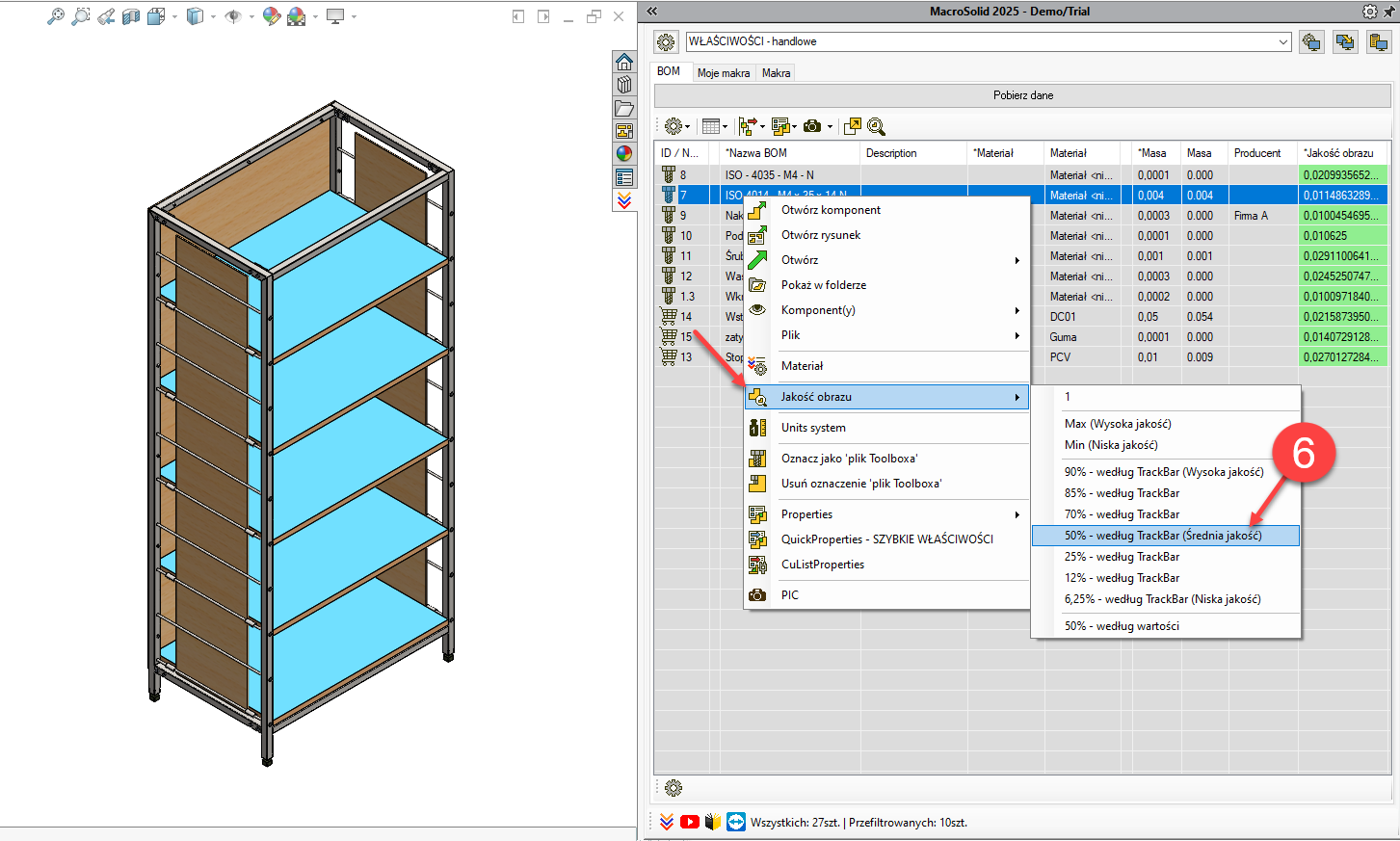Open the Home task pane tab
Image resolution: width=1400 pixels, height=841 pixels.
pyautogui.click(x=624, y=63)
